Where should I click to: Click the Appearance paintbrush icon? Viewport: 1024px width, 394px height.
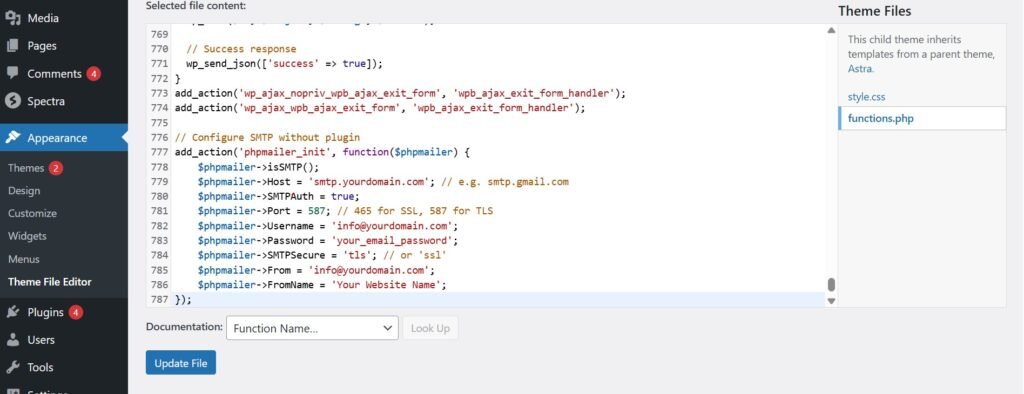click(12, 138)
